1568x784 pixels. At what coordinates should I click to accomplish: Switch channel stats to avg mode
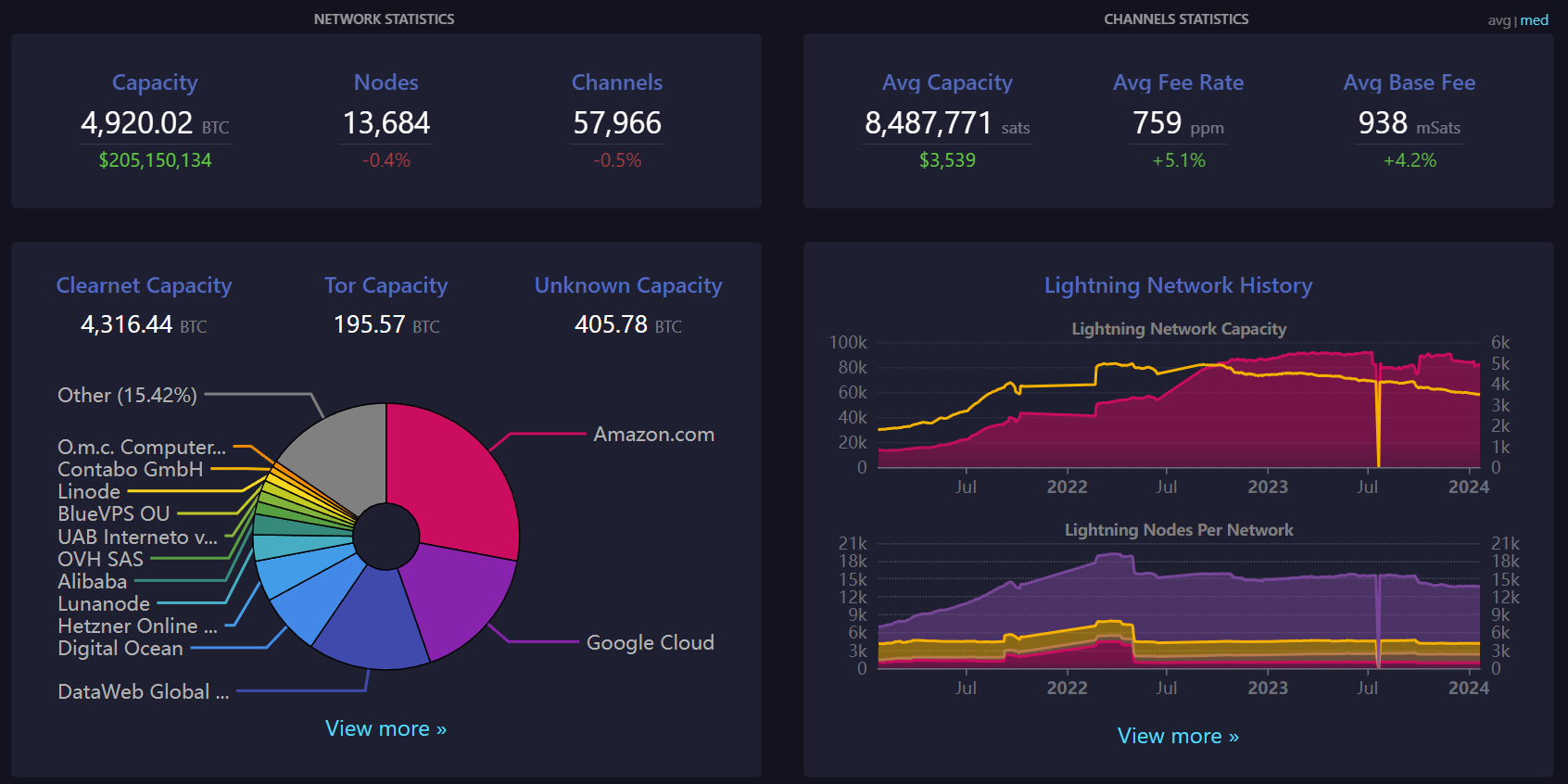(1498, 20)
